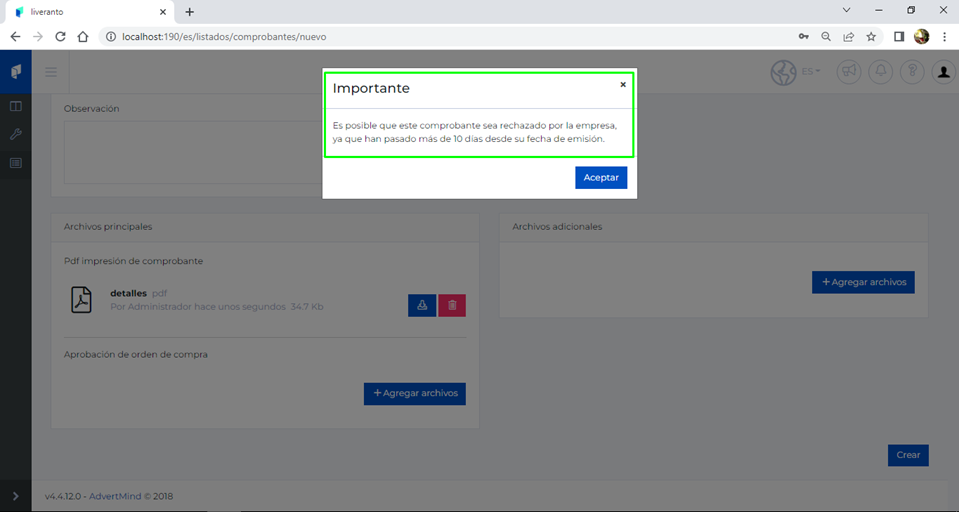Viewport: 959px width, 512px height.
Task: Expand the sidebar with the bottom chevron
Action: (x=16, y=496)
